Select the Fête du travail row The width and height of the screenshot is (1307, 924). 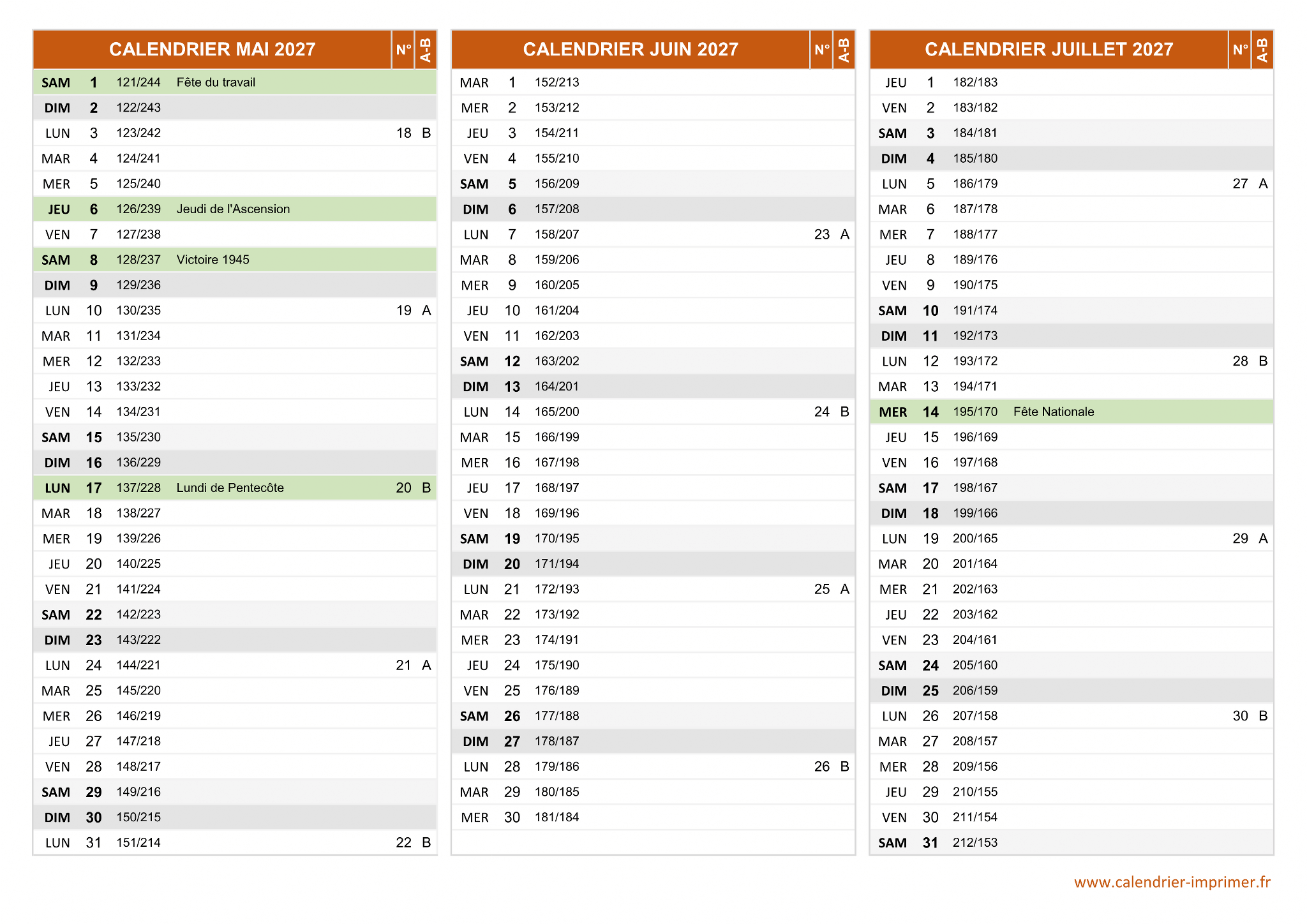pyautogui.click(x=216, y=82)
